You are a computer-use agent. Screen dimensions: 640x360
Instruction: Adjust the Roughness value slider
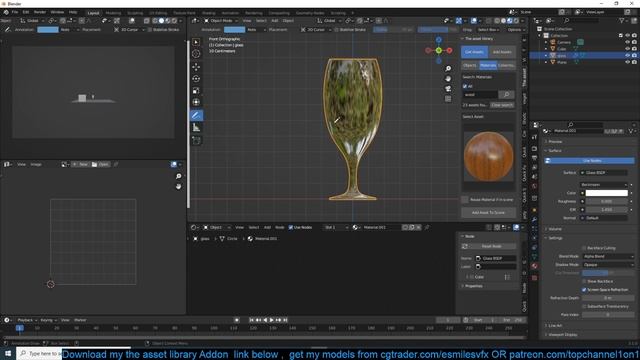pyautogui.click(x=607, y=201)
